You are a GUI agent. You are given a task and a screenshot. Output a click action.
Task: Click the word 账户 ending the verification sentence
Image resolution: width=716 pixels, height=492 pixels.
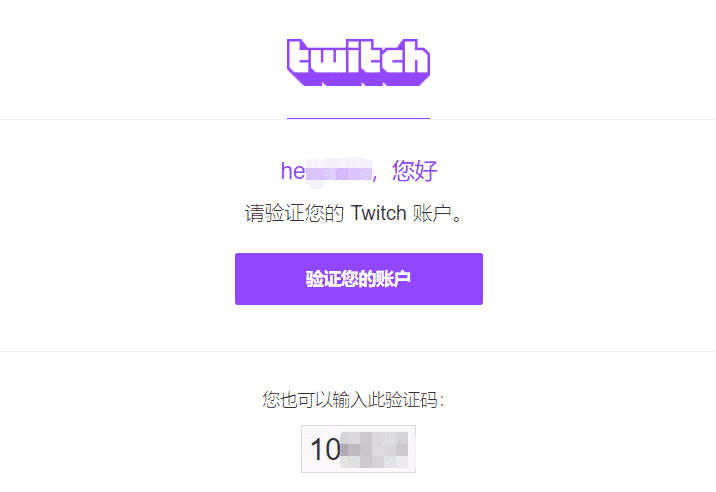coord(432,213)
